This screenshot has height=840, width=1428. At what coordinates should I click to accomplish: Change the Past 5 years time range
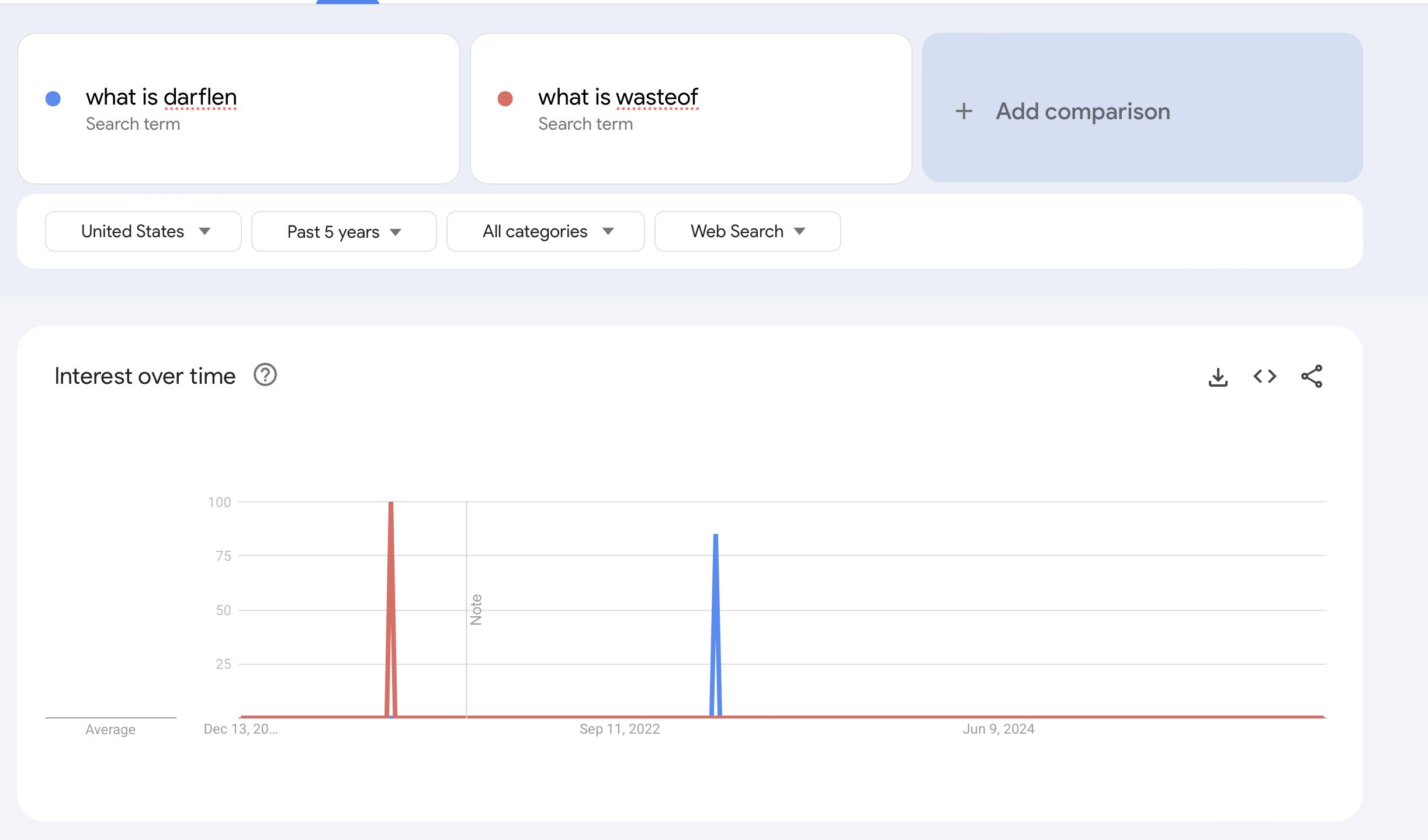pyautogui.click(x=344, y=231)
